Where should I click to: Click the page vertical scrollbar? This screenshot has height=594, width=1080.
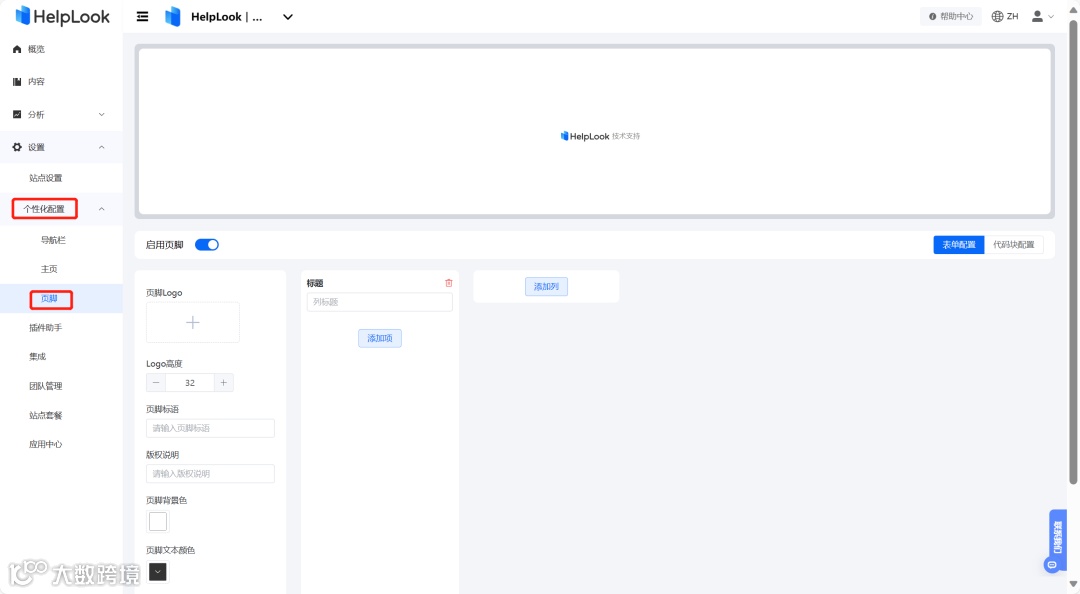[x=1073, y=252]
